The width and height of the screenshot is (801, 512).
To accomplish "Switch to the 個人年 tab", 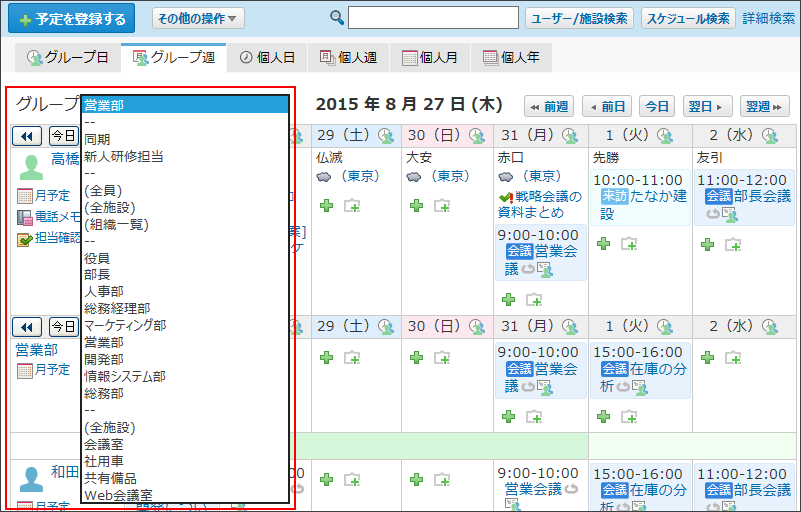I will 511,57.
